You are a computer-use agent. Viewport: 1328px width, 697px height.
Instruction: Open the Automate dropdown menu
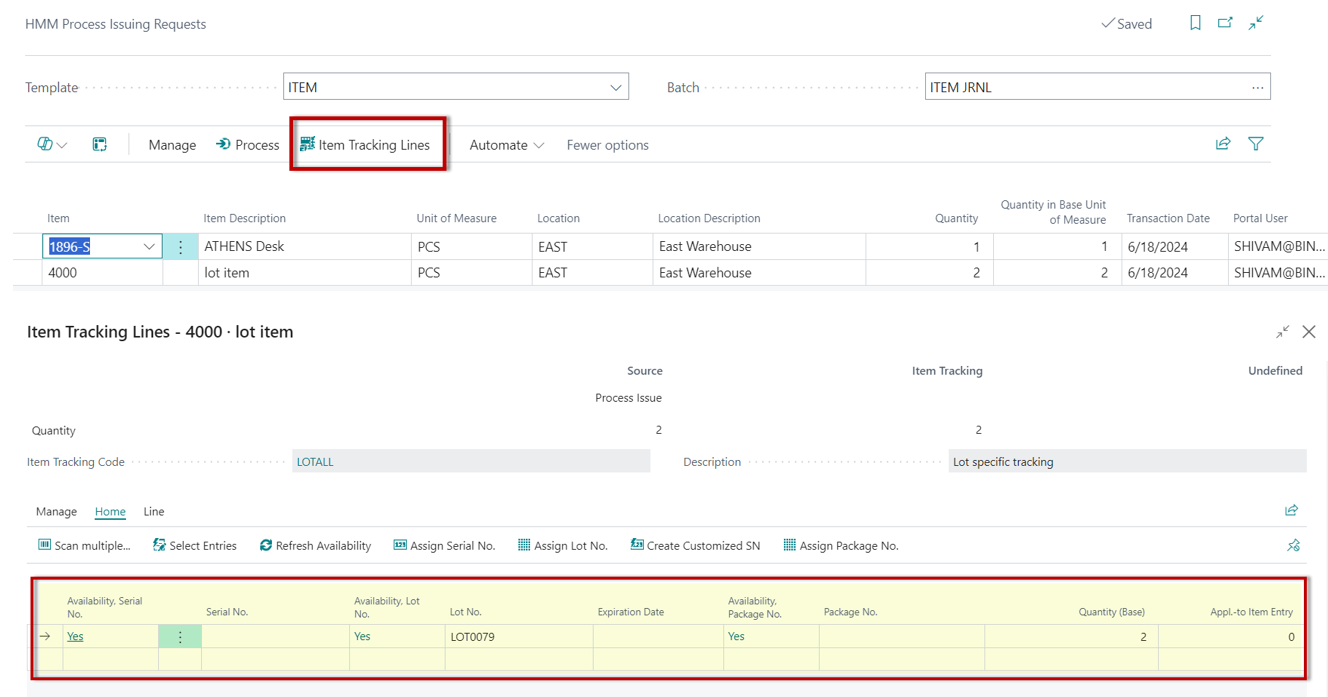pos(505,144)
